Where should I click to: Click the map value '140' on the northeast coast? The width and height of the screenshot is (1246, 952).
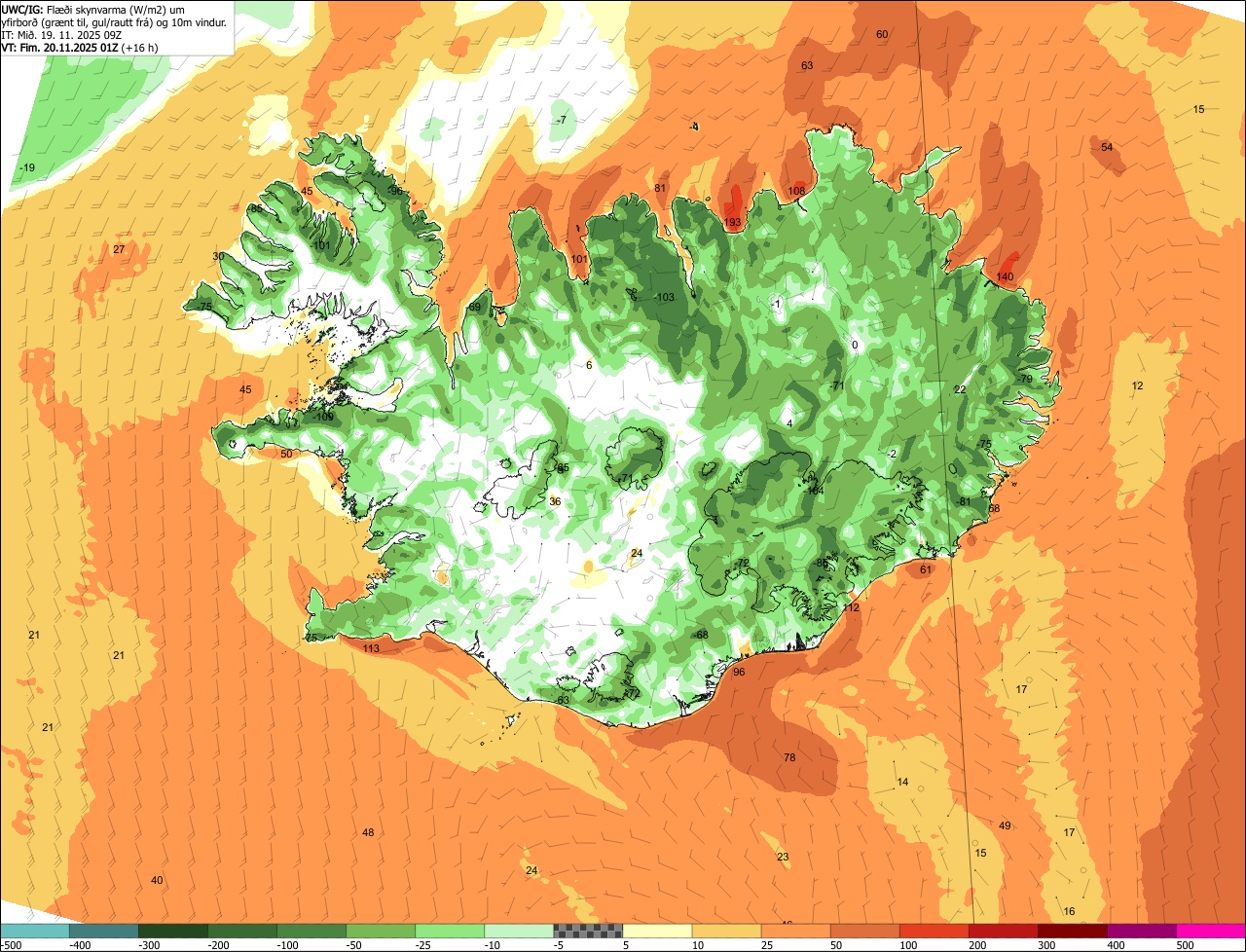coord(1006,277)
